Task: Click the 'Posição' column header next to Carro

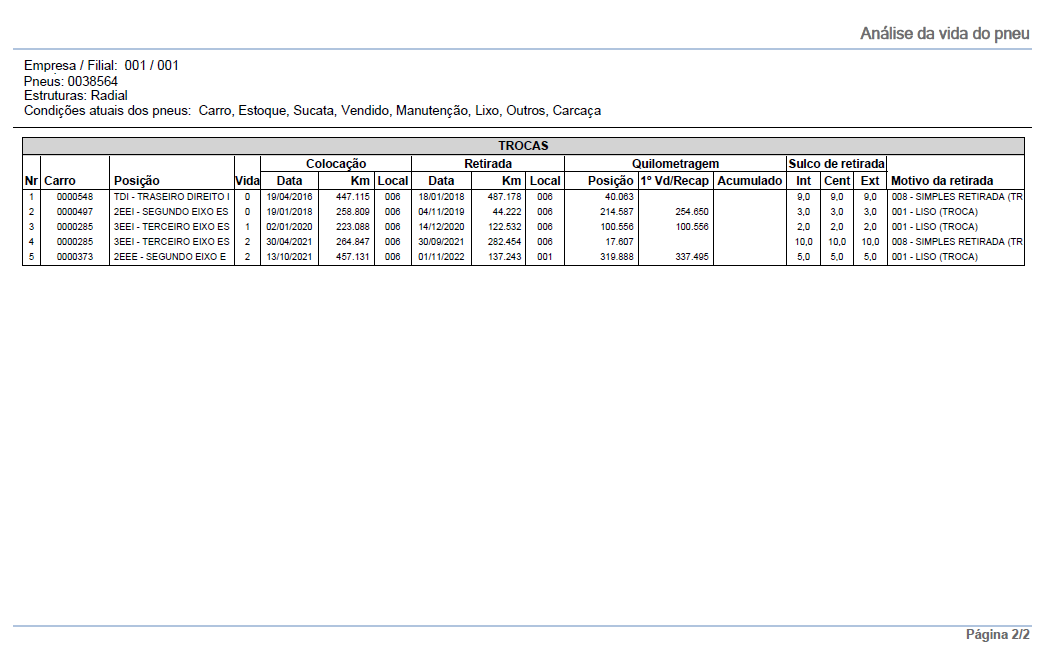Action: tap(137, 181)
